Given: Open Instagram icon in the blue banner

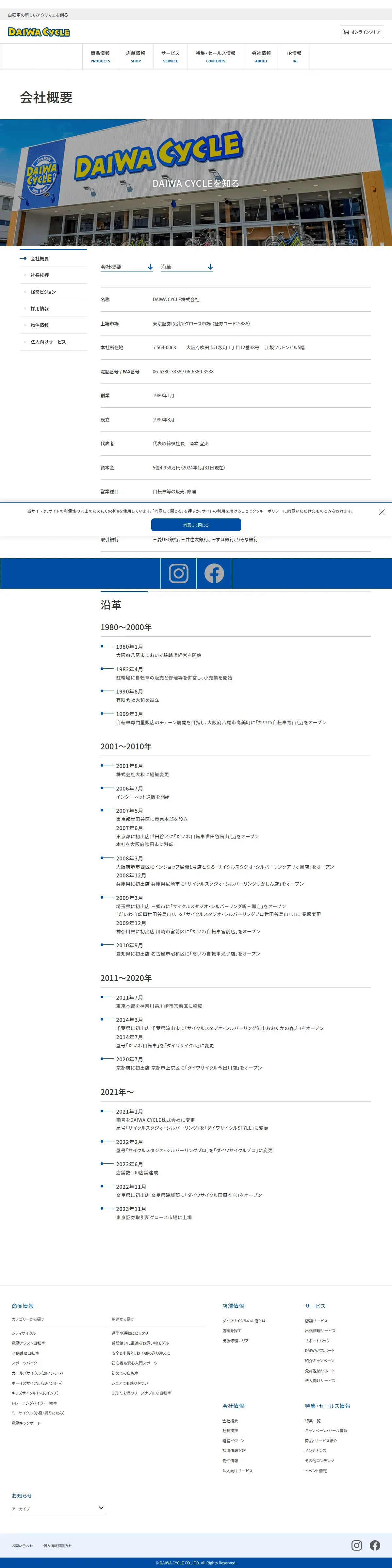Looking at the screenshot, I should (178, 573).
